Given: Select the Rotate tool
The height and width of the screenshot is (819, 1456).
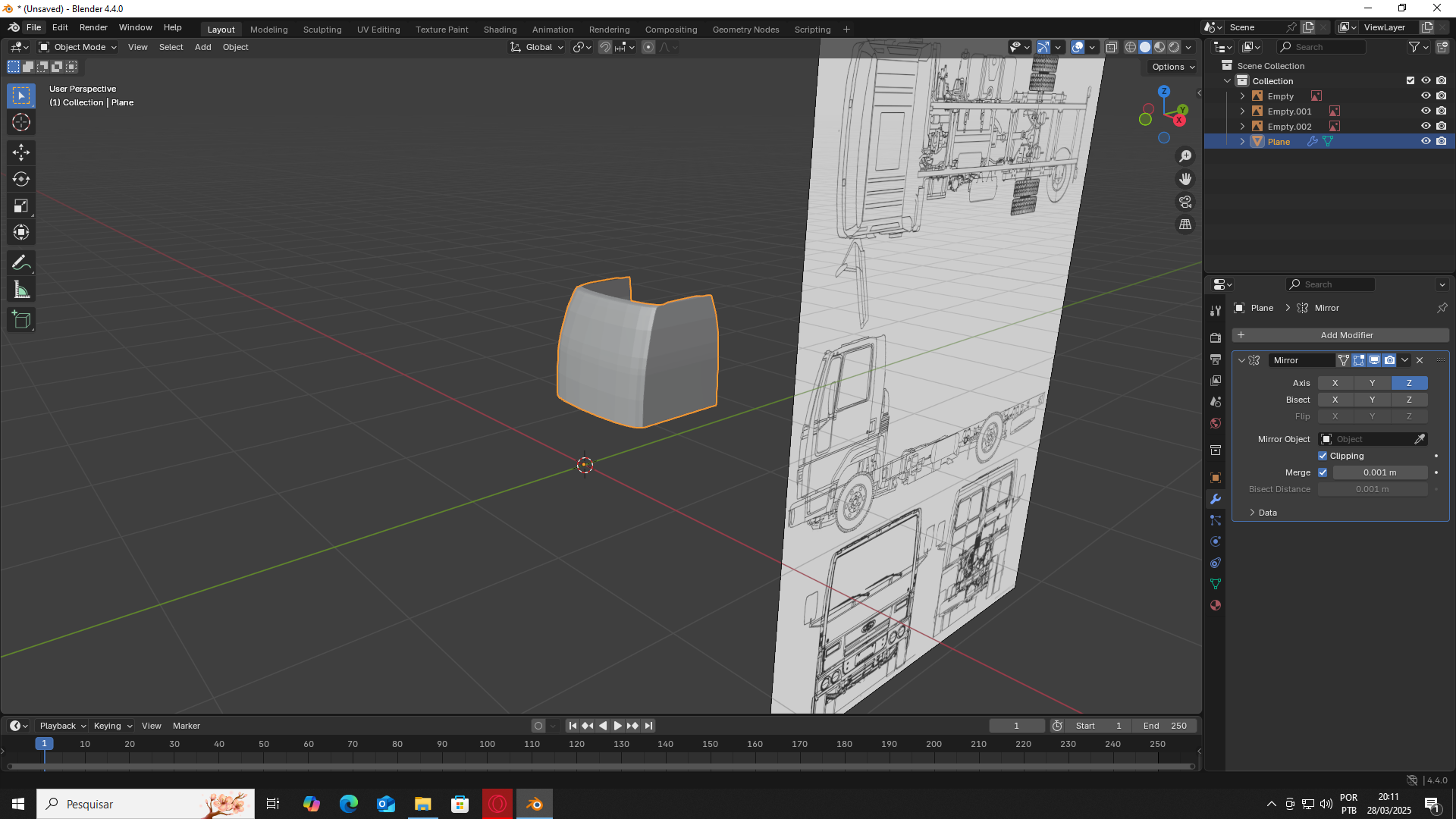Looking at the screenshot, I should 21,179.
